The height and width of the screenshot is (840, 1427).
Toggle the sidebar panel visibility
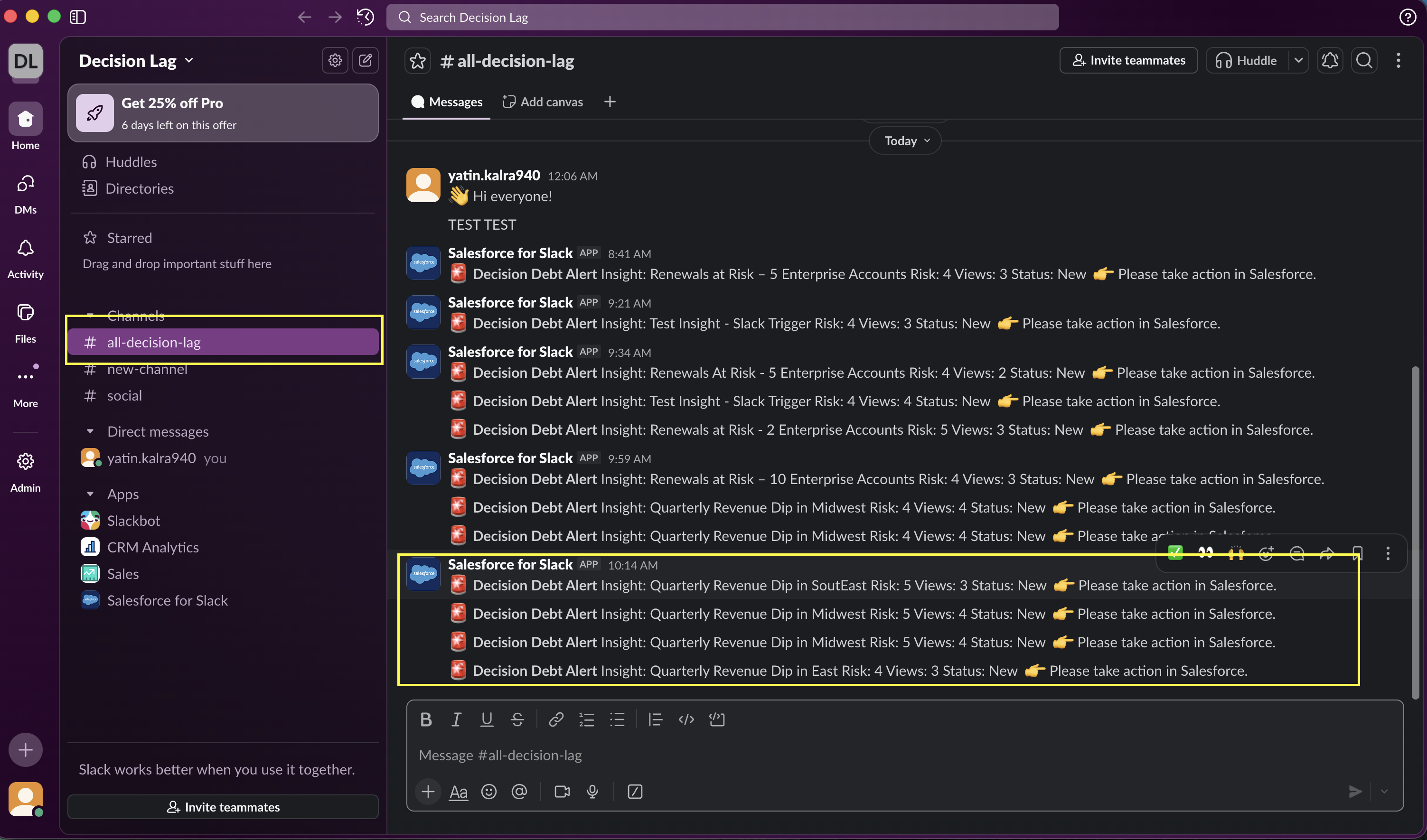(x=77, y=17)
